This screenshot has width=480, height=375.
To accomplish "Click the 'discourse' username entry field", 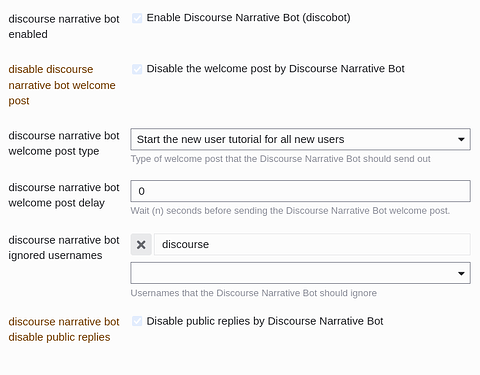I will tap(312, 245).
